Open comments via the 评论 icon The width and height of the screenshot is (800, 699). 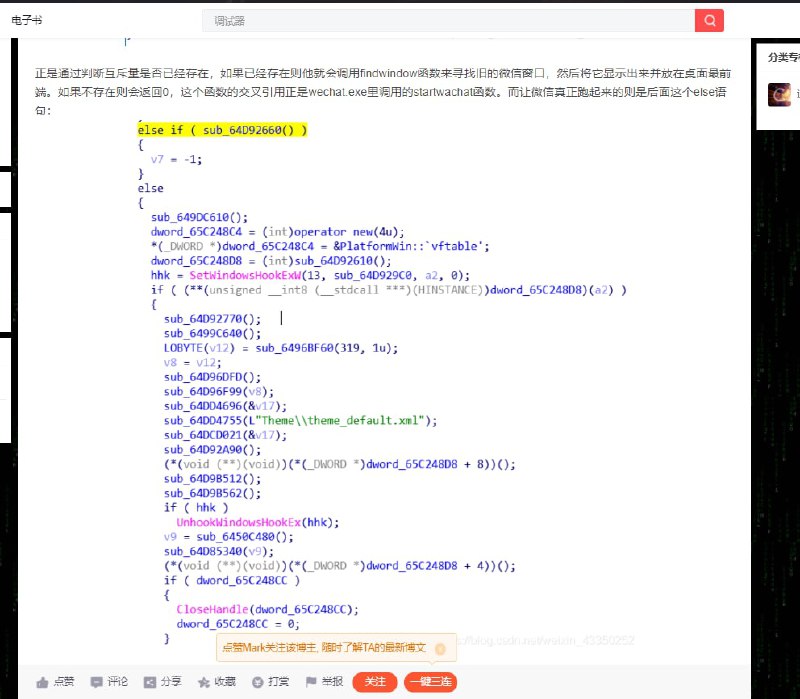click(109, 682)
